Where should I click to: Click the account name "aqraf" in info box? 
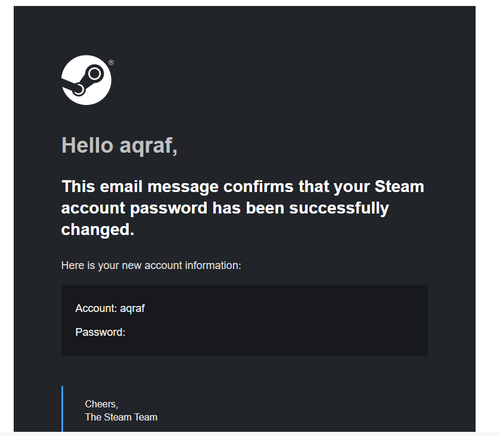132,309
